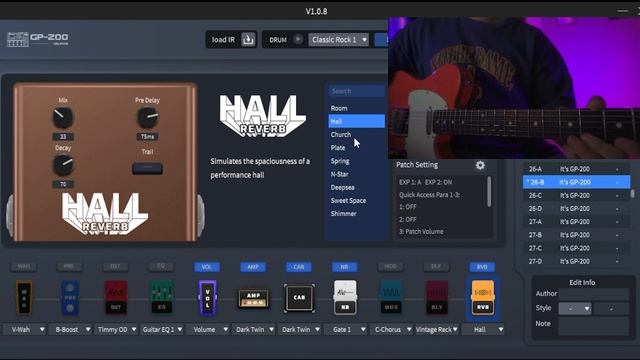The width and height of the screenshot is (640, 360).
Task: Select the VOL pedal icon
Action: (x=207, y=298)
